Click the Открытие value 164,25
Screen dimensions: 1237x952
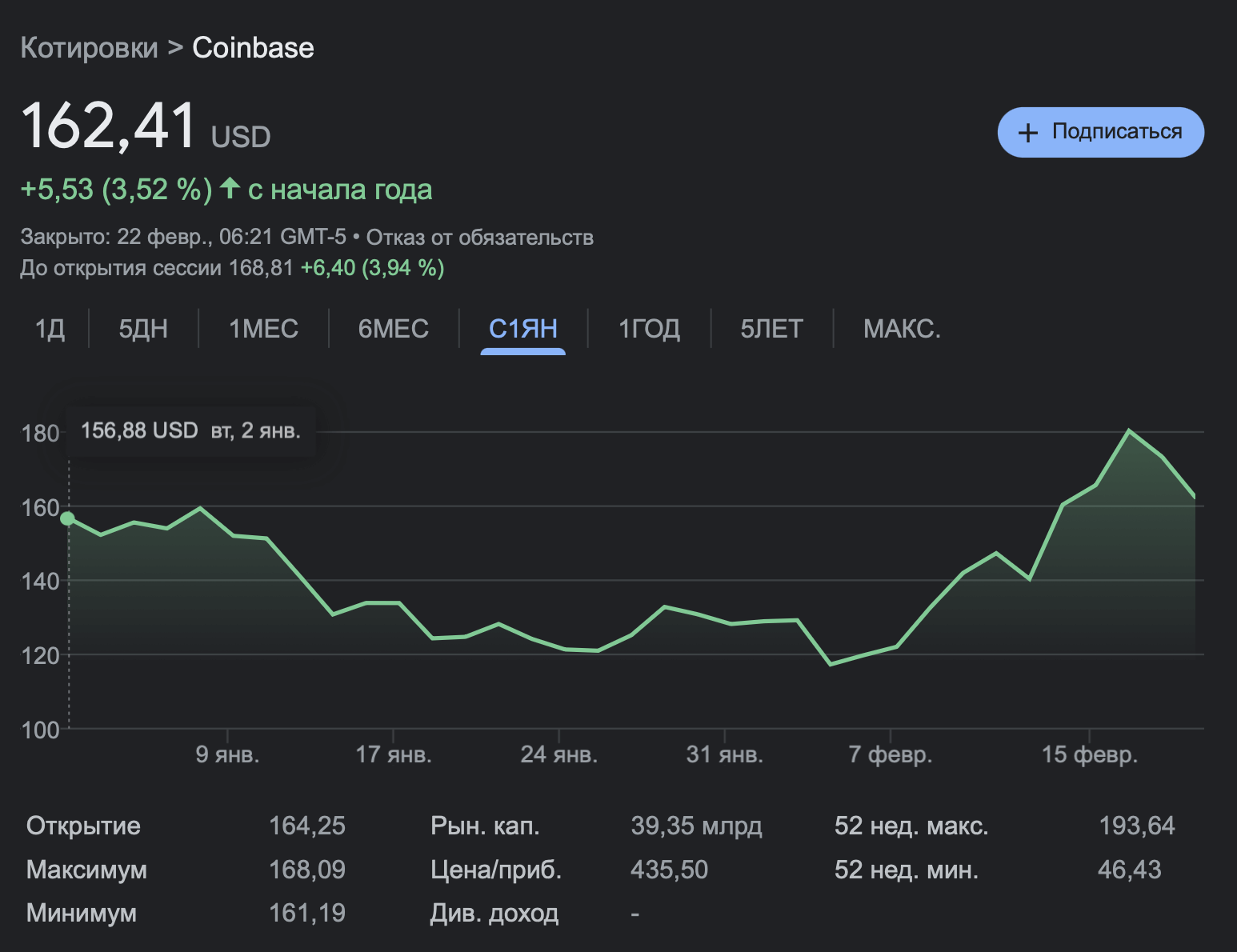307,826
